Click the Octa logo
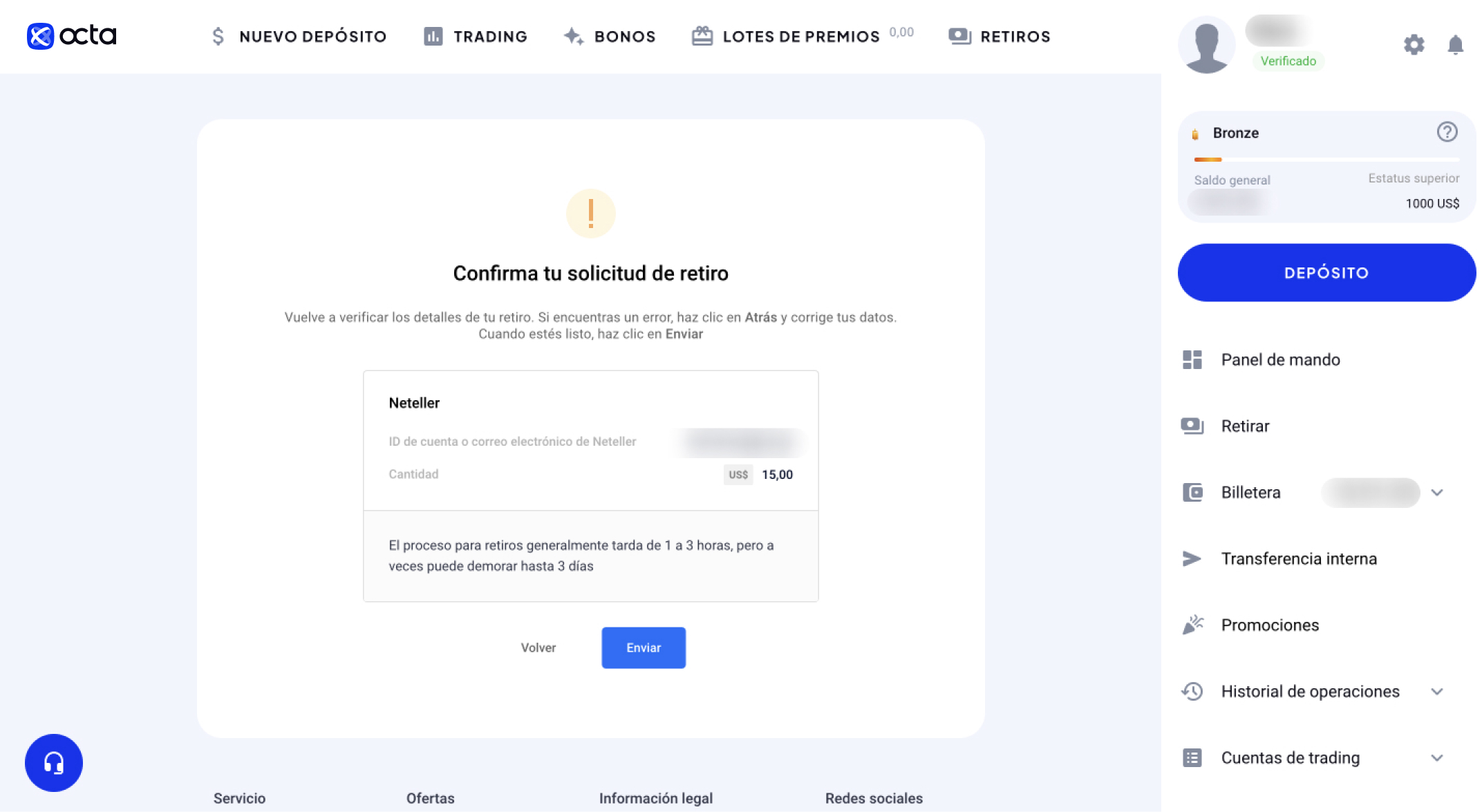Image resolution: width=1482 pixels, height=812 pixels. point(71,36)
